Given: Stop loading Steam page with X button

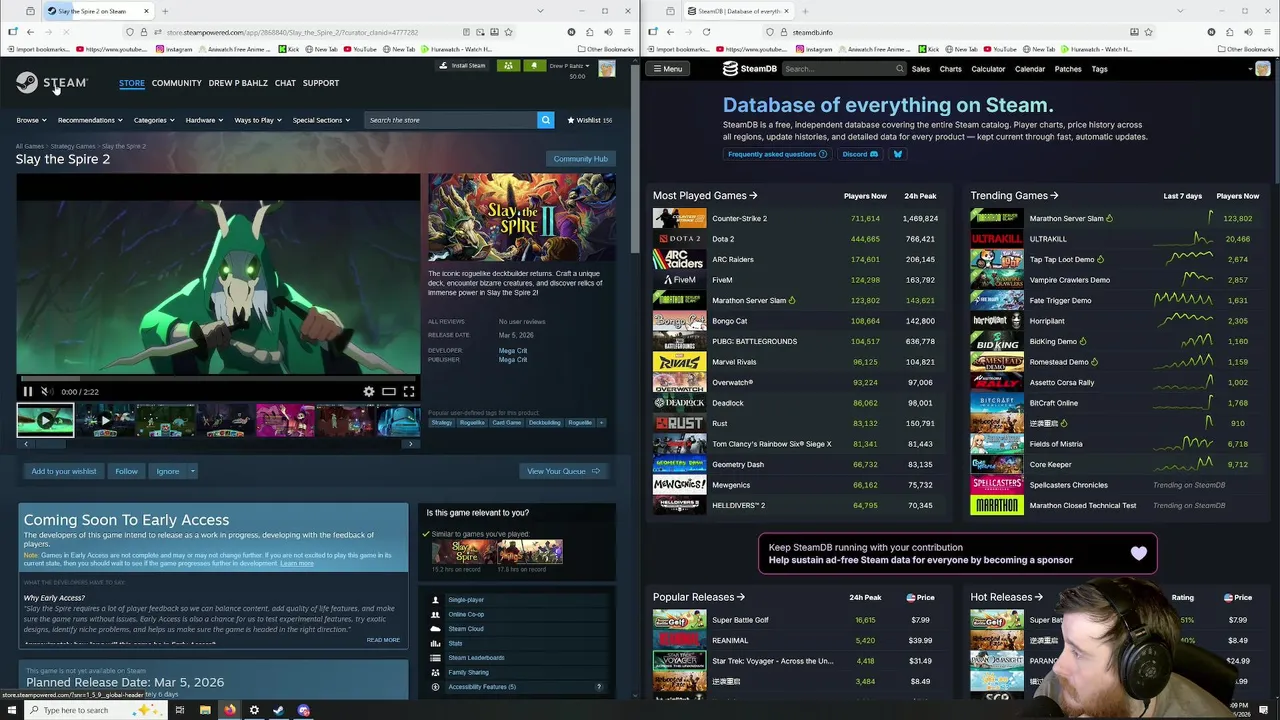Looking at the screenshot, I should (66, 32).
